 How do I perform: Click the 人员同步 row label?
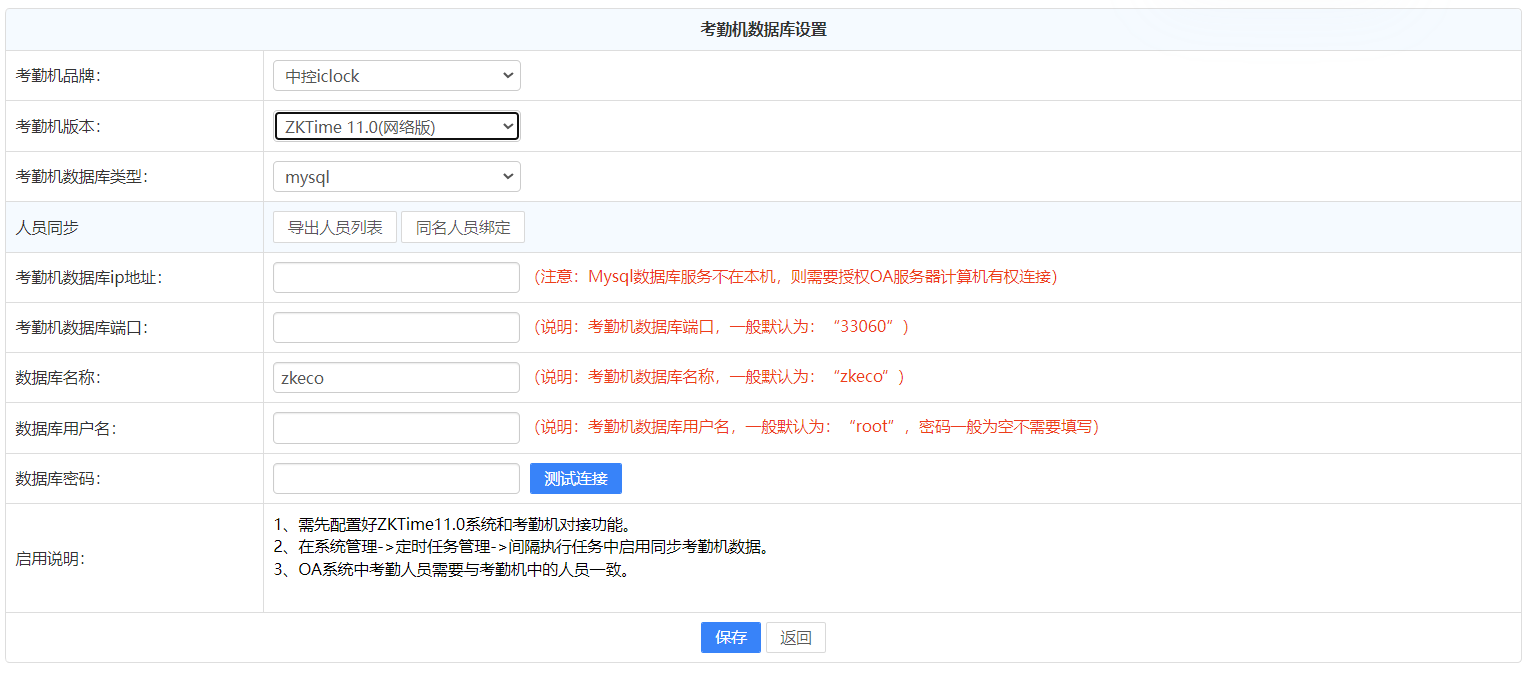pyautogui.click(x=47, y=228)
